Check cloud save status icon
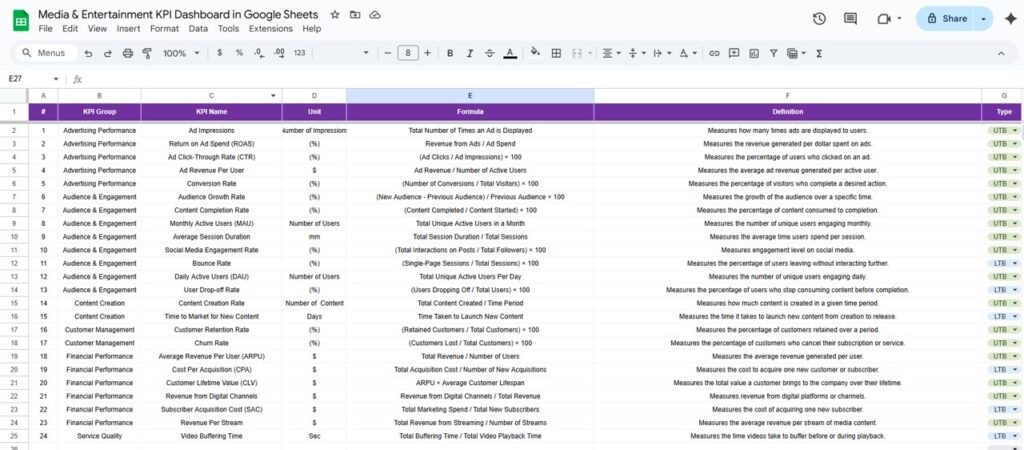The width and height of the screenshot is (1024, 450). (x=375, y=14)
